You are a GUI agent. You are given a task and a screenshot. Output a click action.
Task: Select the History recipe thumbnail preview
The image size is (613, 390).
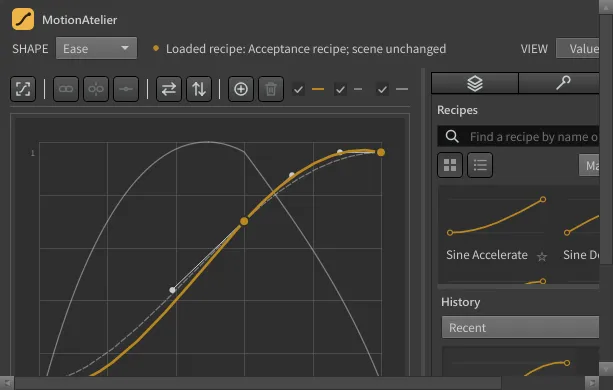click(520, 362)
